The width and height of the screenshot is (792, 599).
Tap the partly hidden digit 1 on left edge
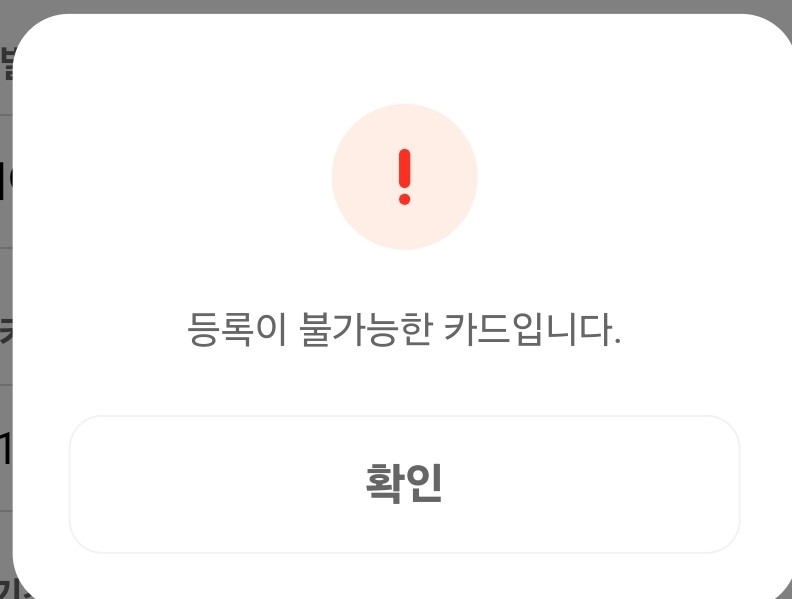5,448
